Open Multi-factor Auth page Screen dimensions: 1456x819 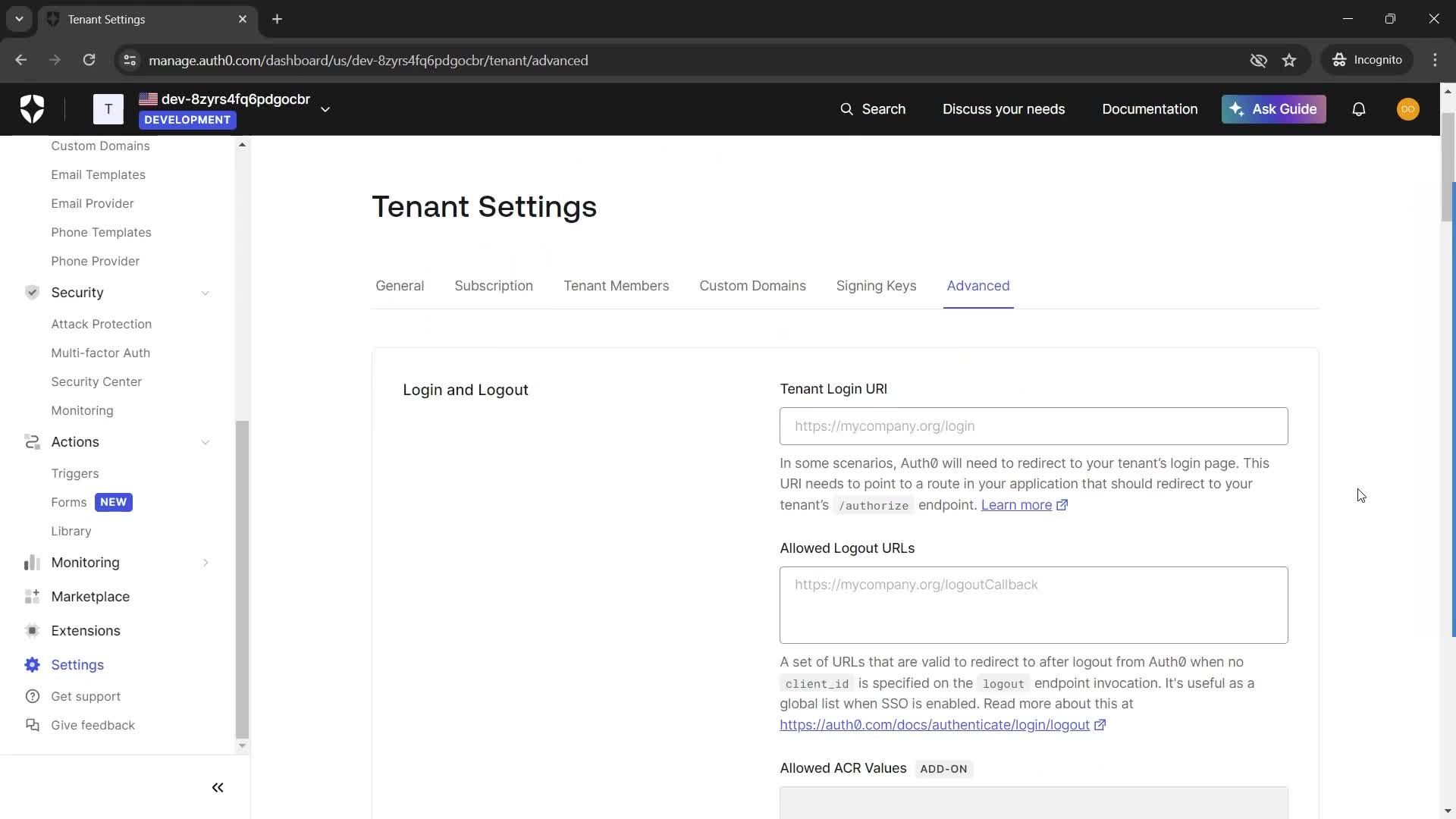pyautogui.click(x=100, y=353)
